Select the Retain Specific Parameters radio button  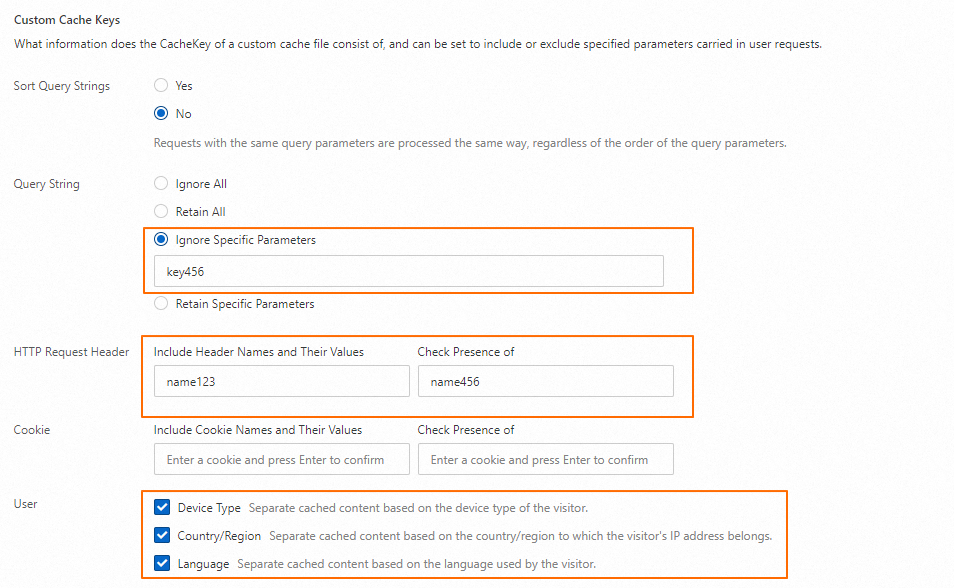[161, 304]
